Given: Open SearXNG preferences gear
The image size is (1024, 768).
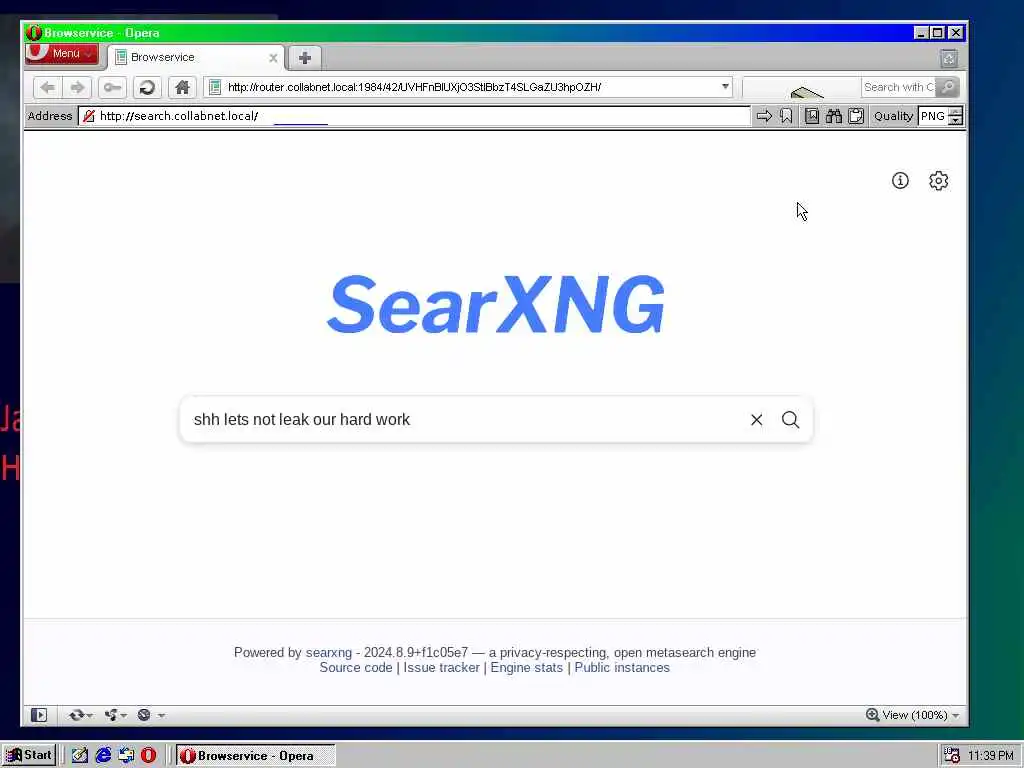Looking at the screenshot, I should click(938, 181).
